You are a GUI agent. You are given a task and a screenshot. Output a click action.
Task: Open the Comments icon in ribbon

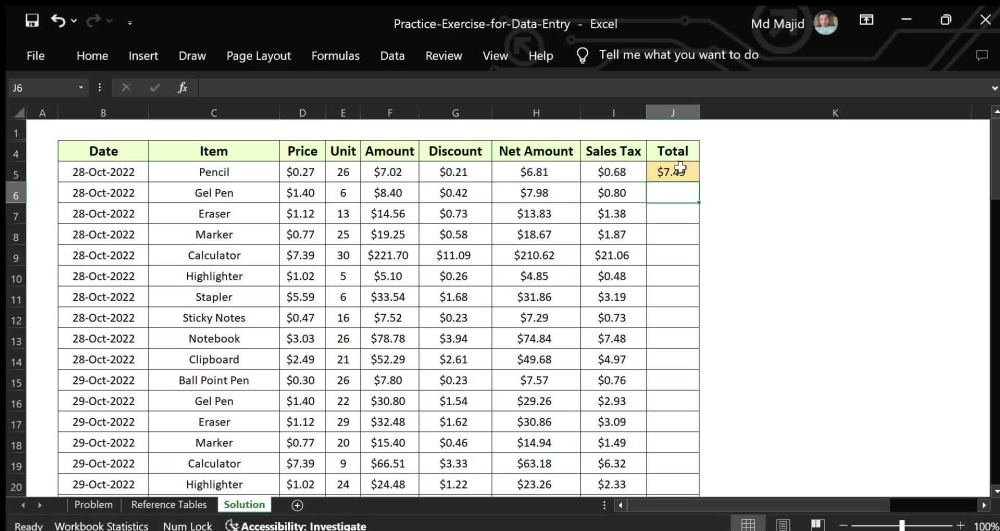(982, 56)
